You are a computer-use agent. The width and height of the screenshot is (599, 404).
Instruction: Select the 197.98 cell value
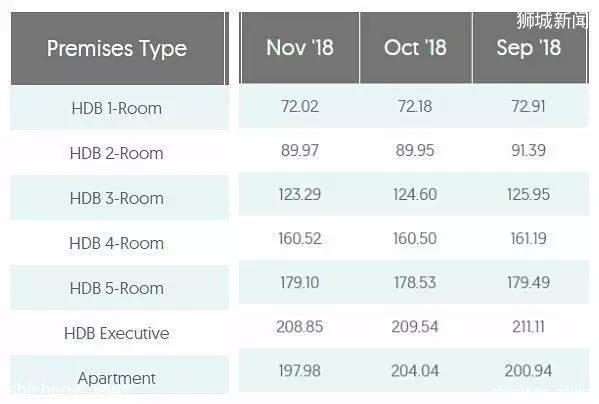pos(300,371)
